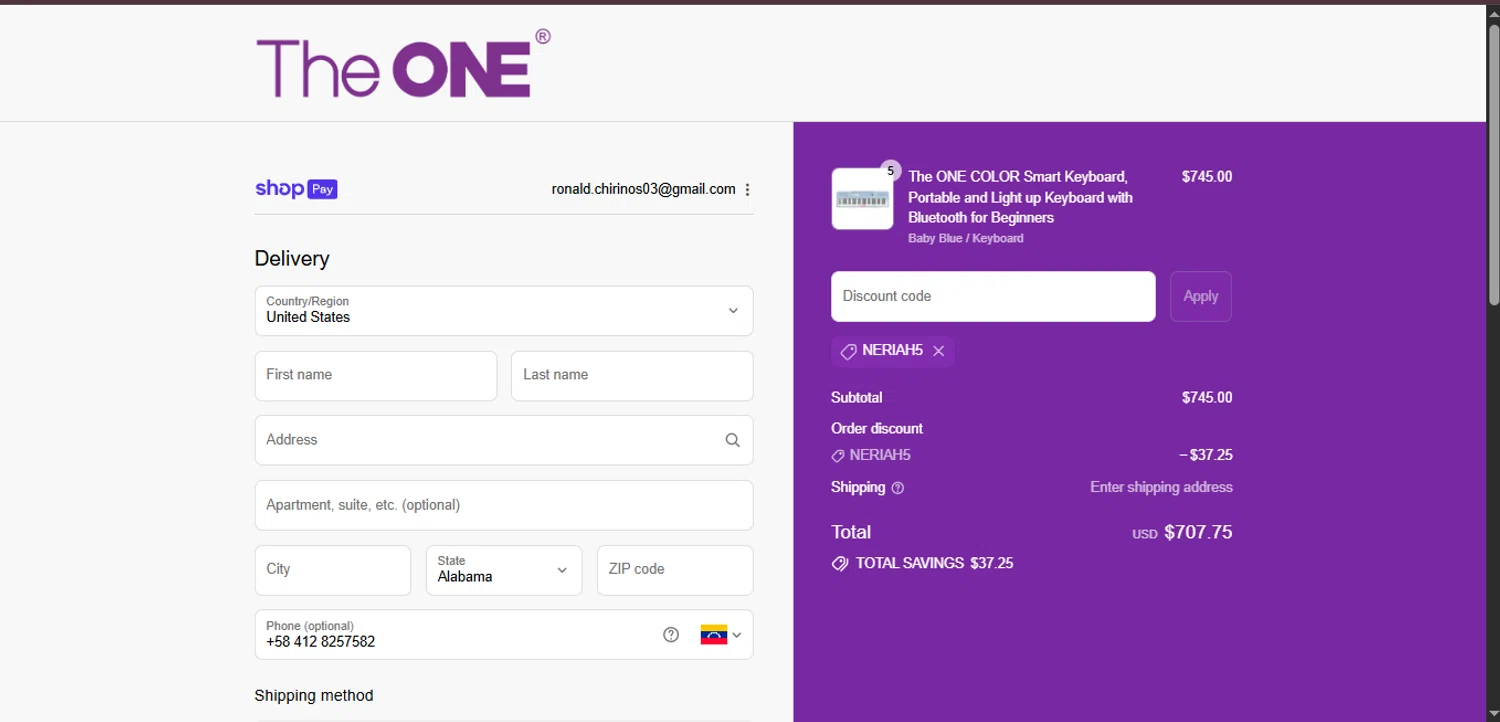Screen dimensions: 1500x722
Task: Click the TOTAL SAVINGS $37.25 text
Action: click(934, 564)
